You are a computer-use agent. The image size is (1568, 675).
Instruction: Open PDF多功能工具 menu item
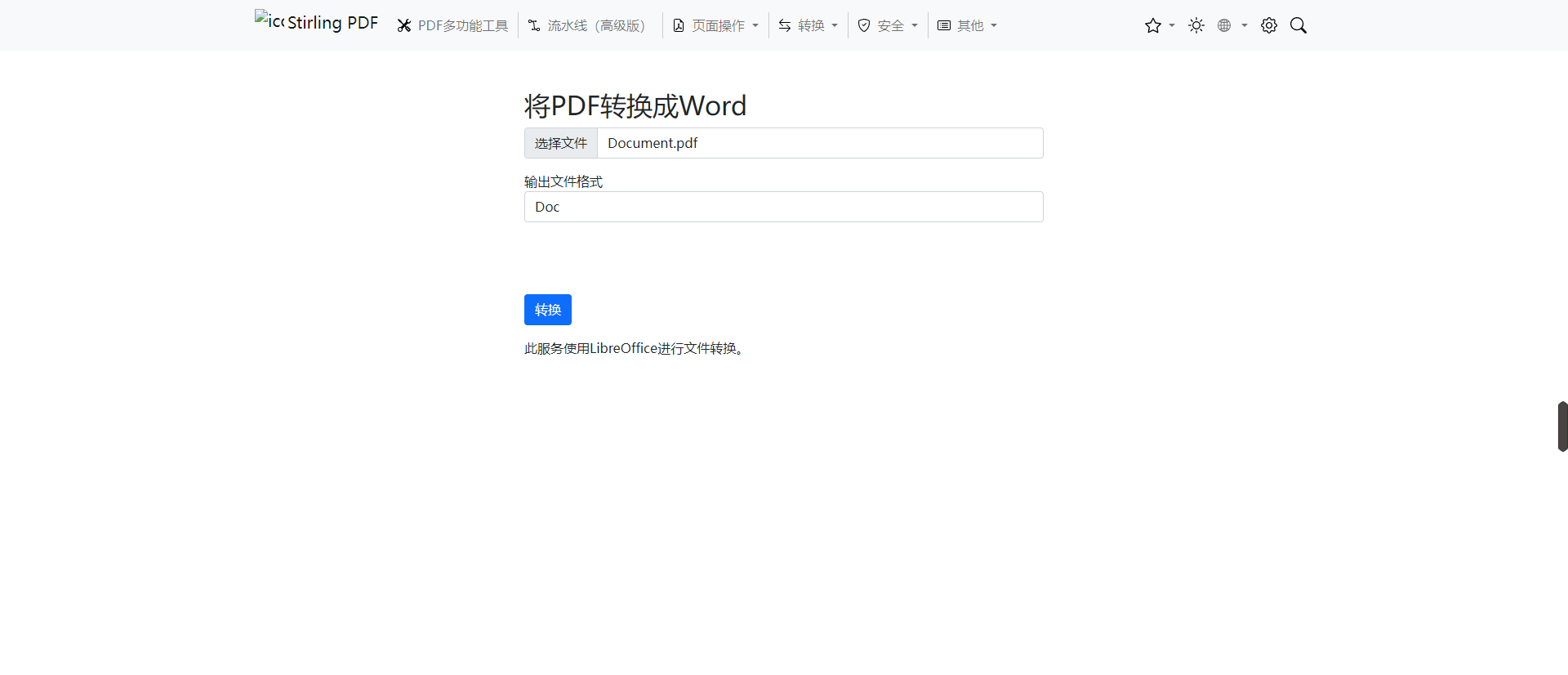click(x=452, y=26)
